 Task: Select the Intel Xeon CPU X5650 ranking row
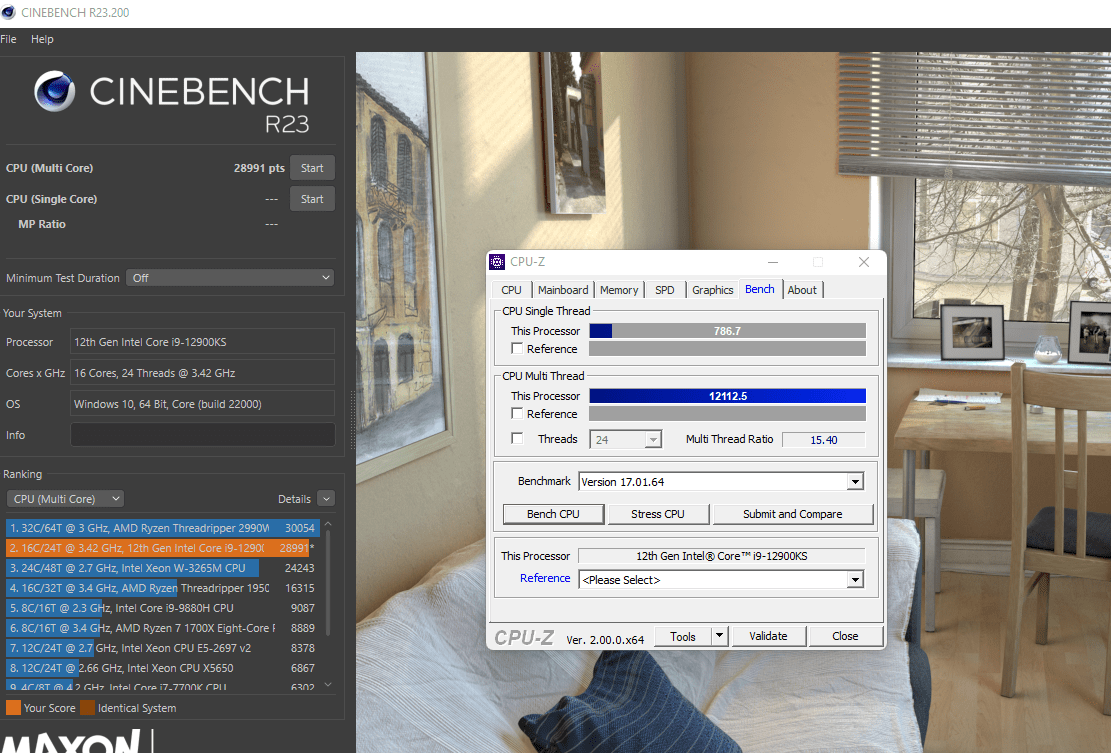tap(163, 668)
